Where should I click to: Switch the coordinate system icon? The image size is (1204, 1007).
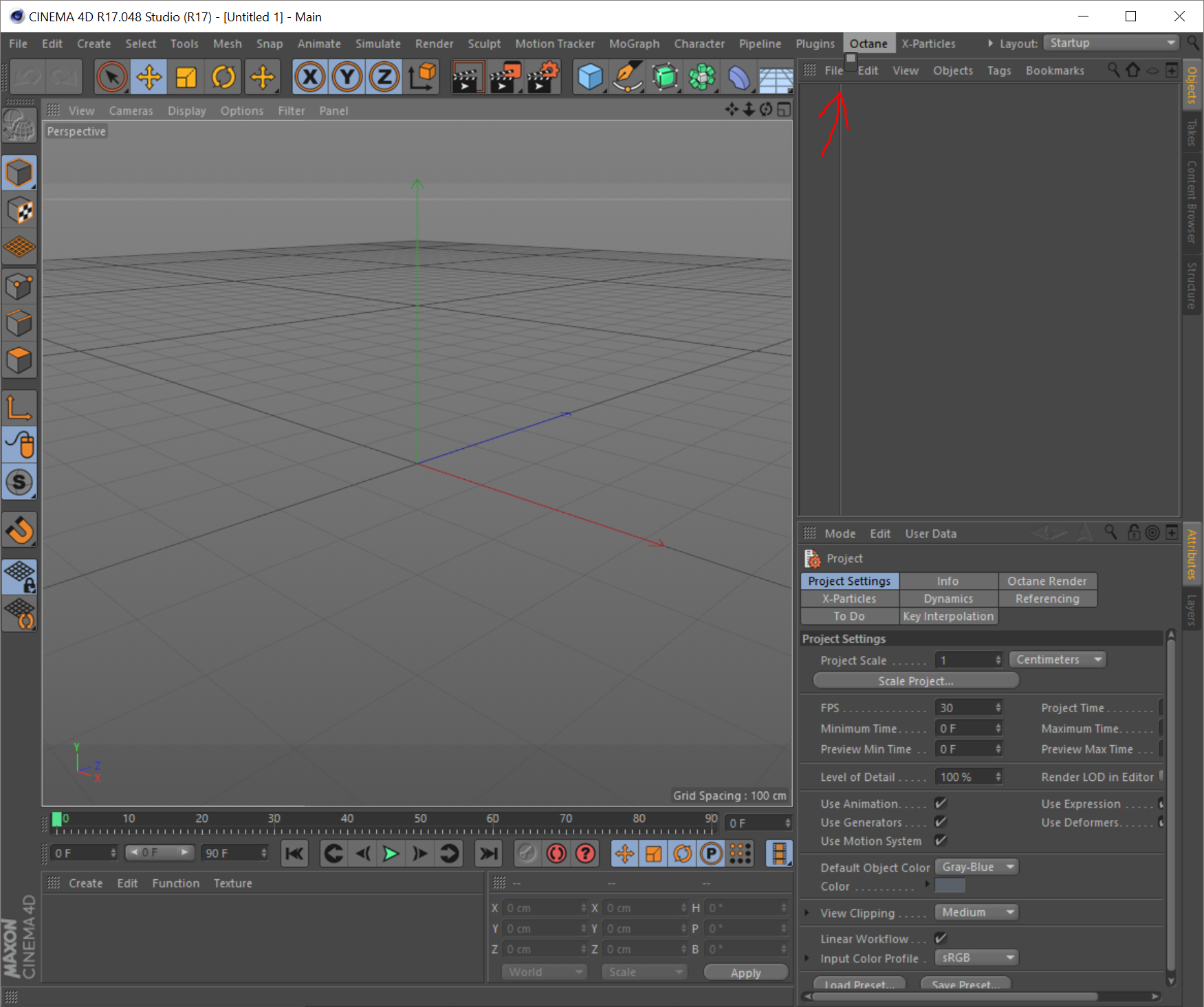(x=422, y=77)
